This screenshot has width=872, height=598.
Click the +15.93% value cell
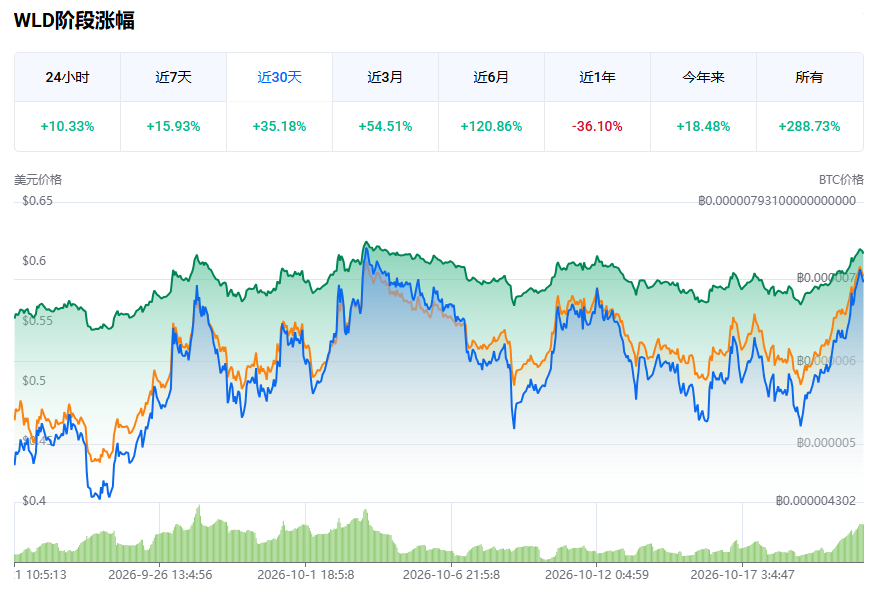click(x=174, y=126)
